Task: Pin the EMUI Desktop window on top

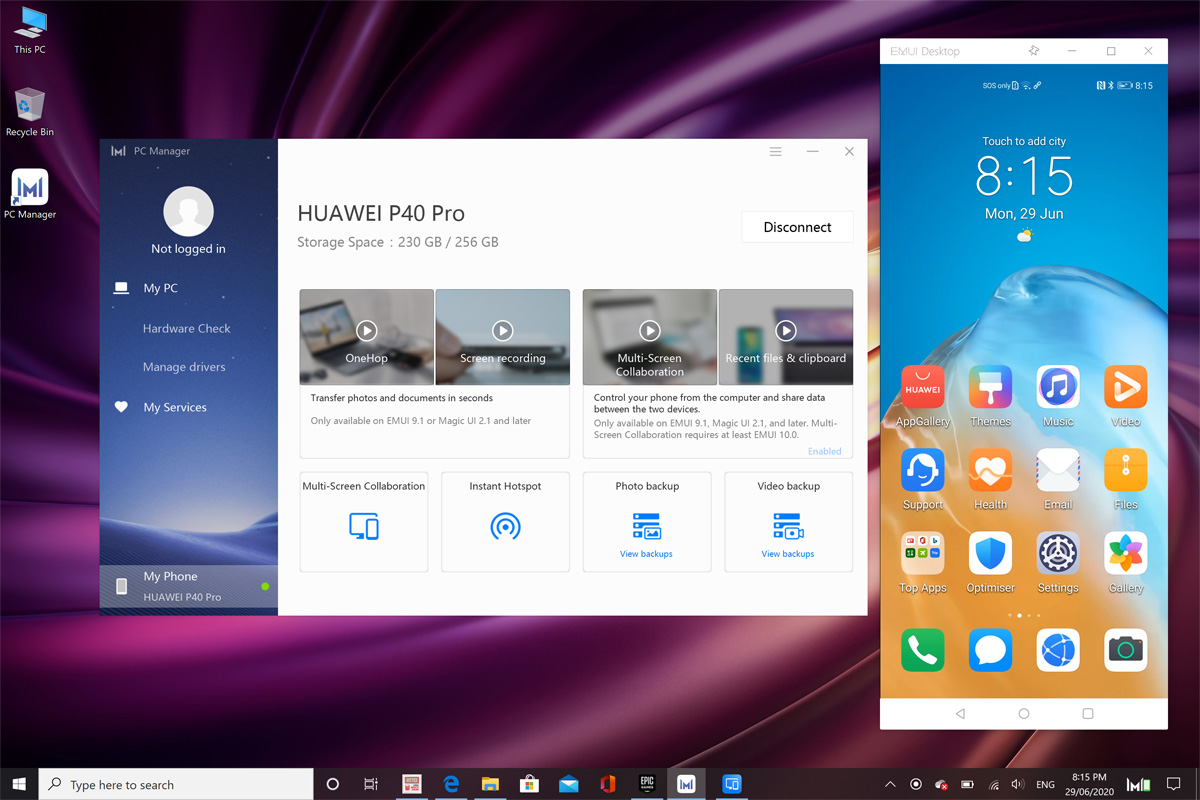Action: click(x=1034, y=51)
